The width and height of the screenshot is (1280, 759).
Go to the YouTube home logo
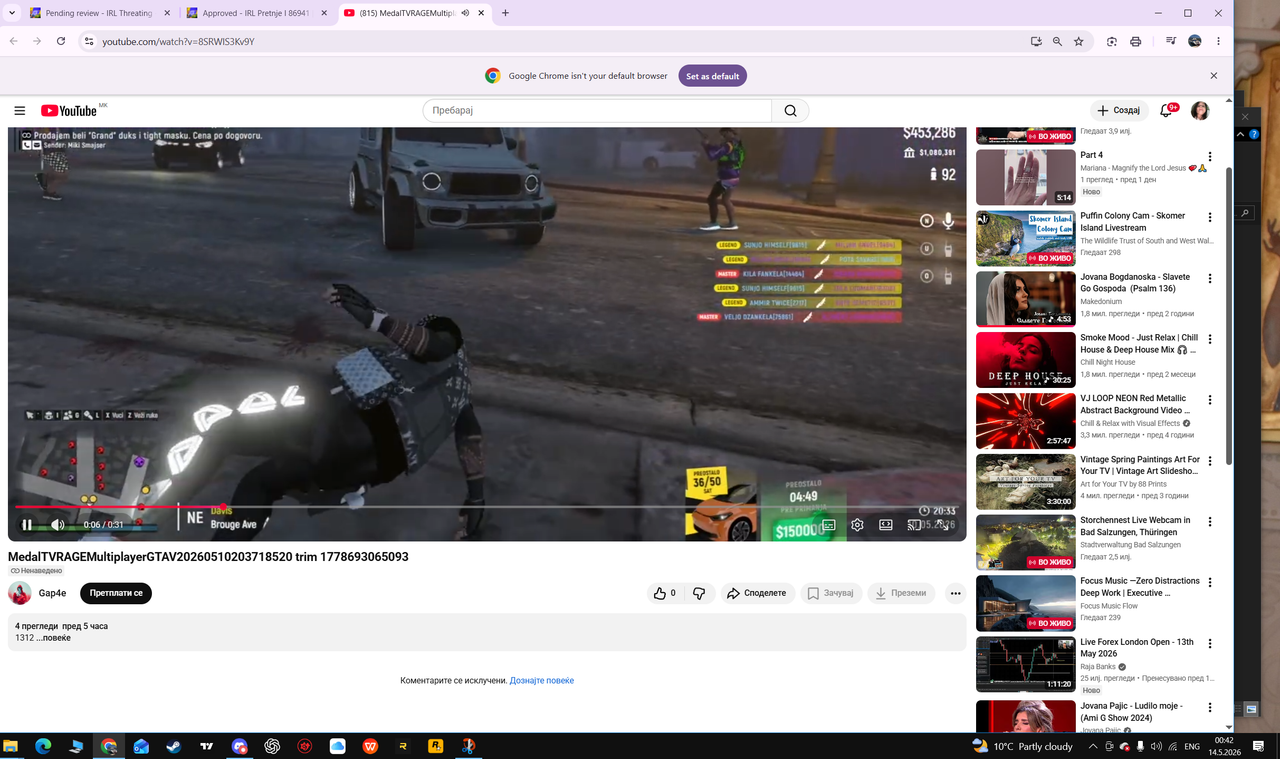pyautogui.click(x=69, y=111)
